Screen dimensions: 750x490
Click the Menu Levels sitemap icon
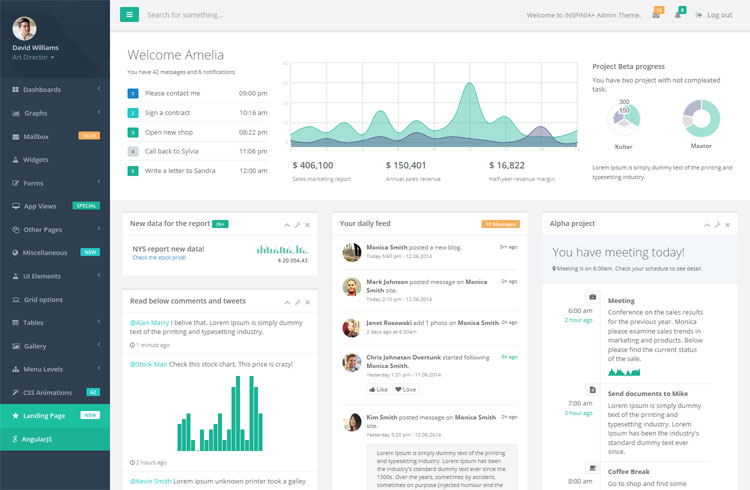[16, 369]
